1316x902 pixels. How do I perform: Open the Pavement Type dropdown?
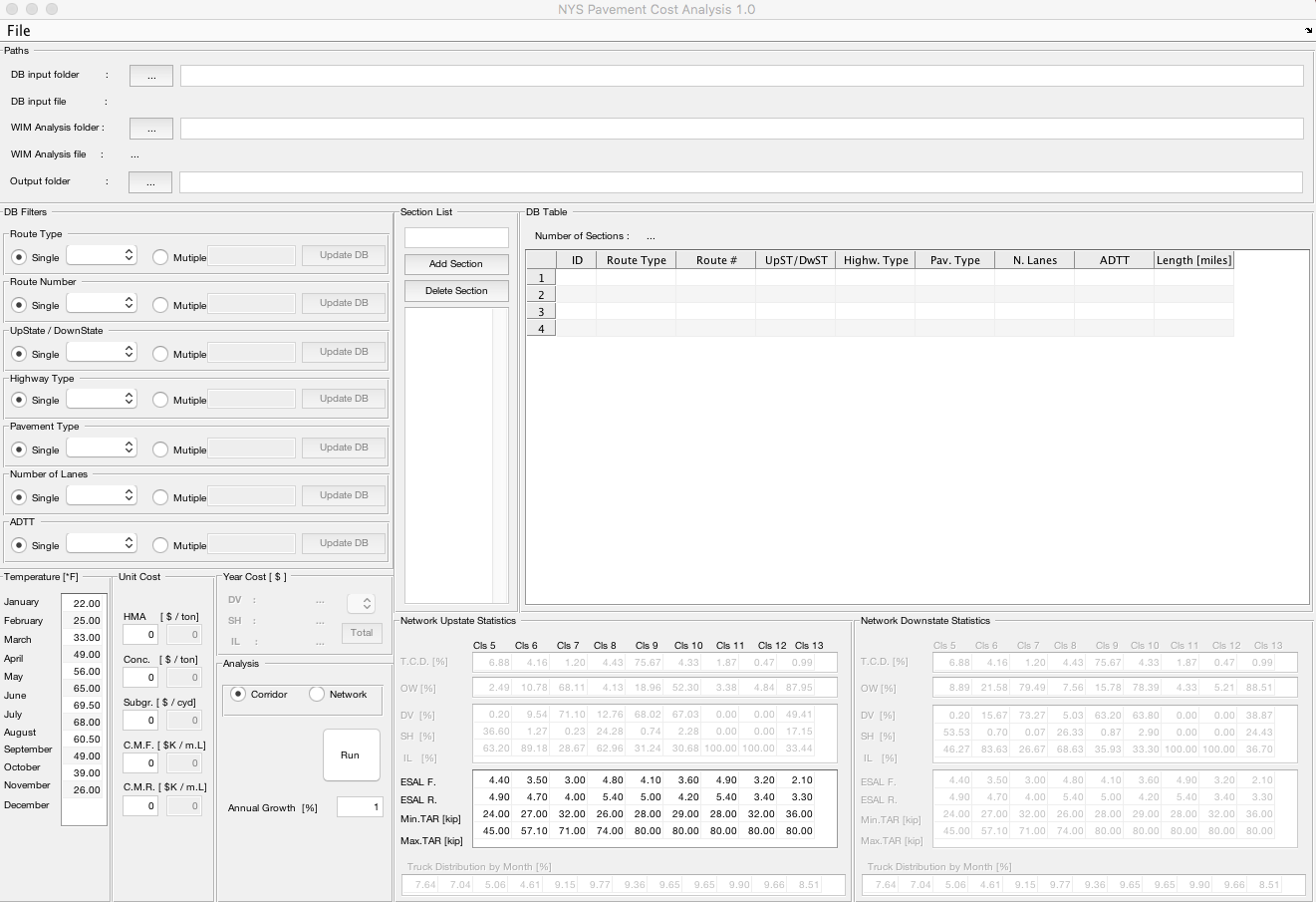[x=101, y=448]
